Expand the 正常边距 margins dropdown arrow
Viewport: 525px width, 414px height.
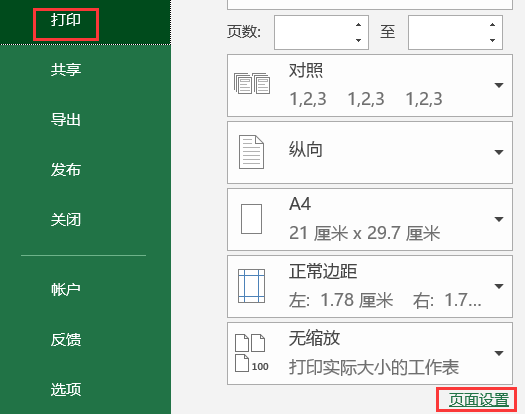point(499,286)
